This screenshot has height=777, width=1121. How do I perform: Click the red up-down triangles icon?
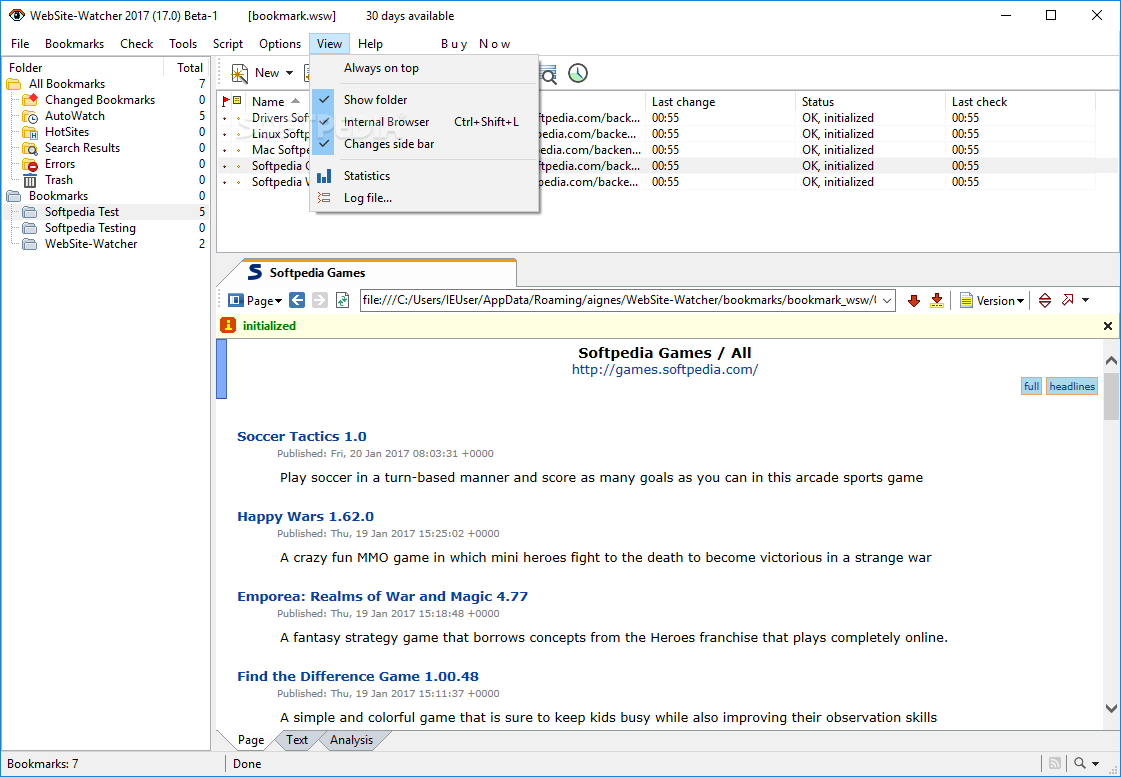click(1045, 300)
